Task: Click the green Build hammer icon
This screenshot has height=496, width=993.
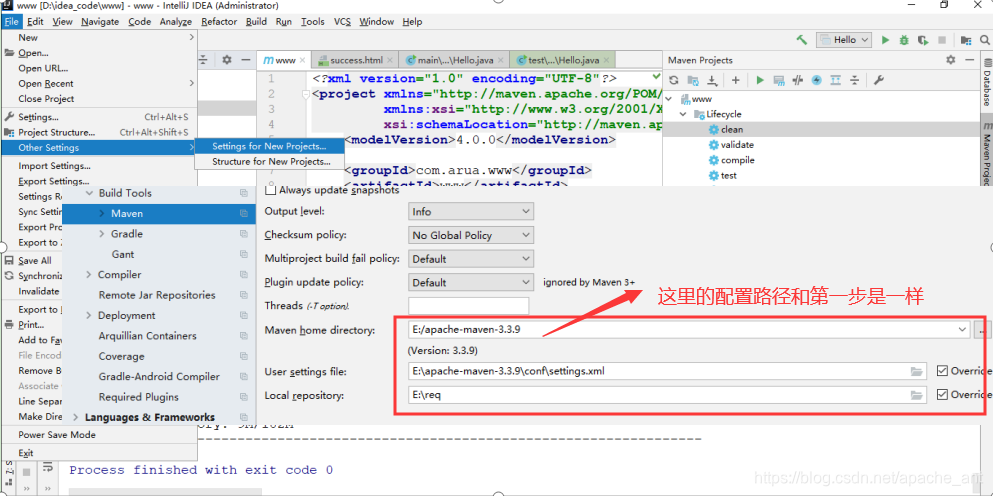Action: pyautogui.click(x=802, y=40)
